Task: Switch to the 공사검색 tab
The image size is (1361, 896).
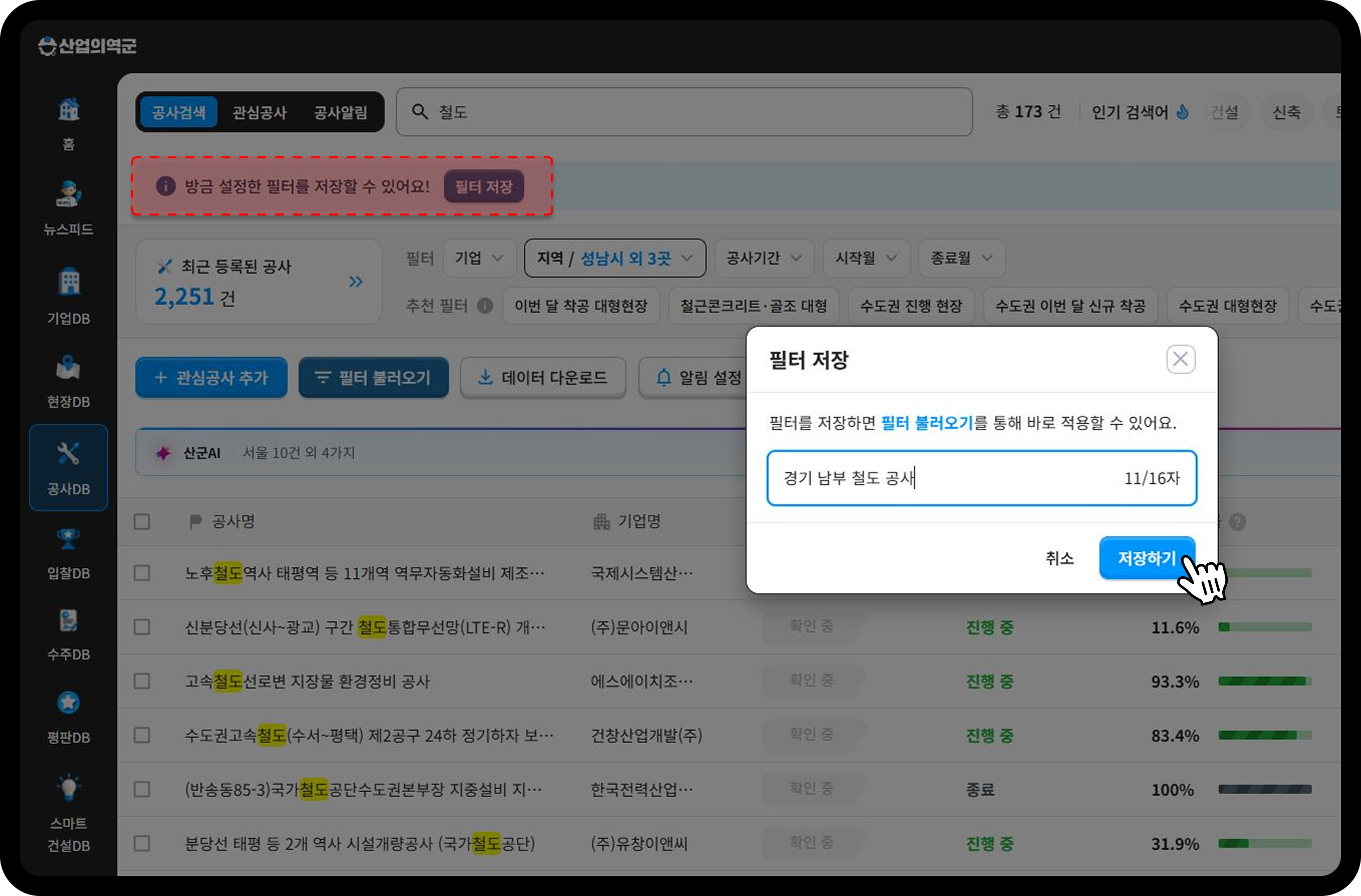Action: (x=178, y=112)
